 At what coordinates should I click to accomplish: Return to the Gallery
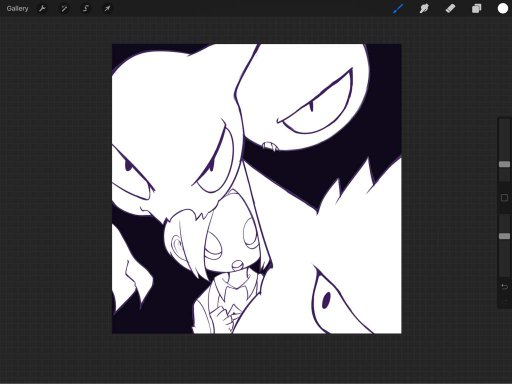[17, 9]
